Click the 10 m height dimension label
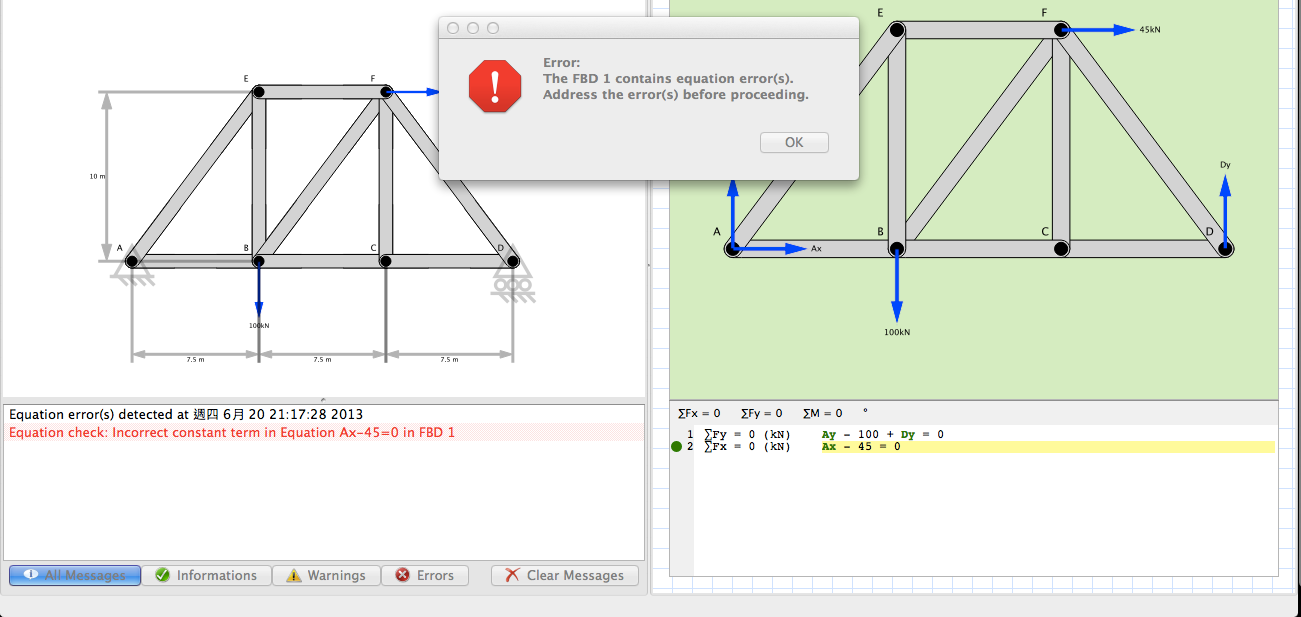Viewport: 1301px width, 617px height. point(97,176)
